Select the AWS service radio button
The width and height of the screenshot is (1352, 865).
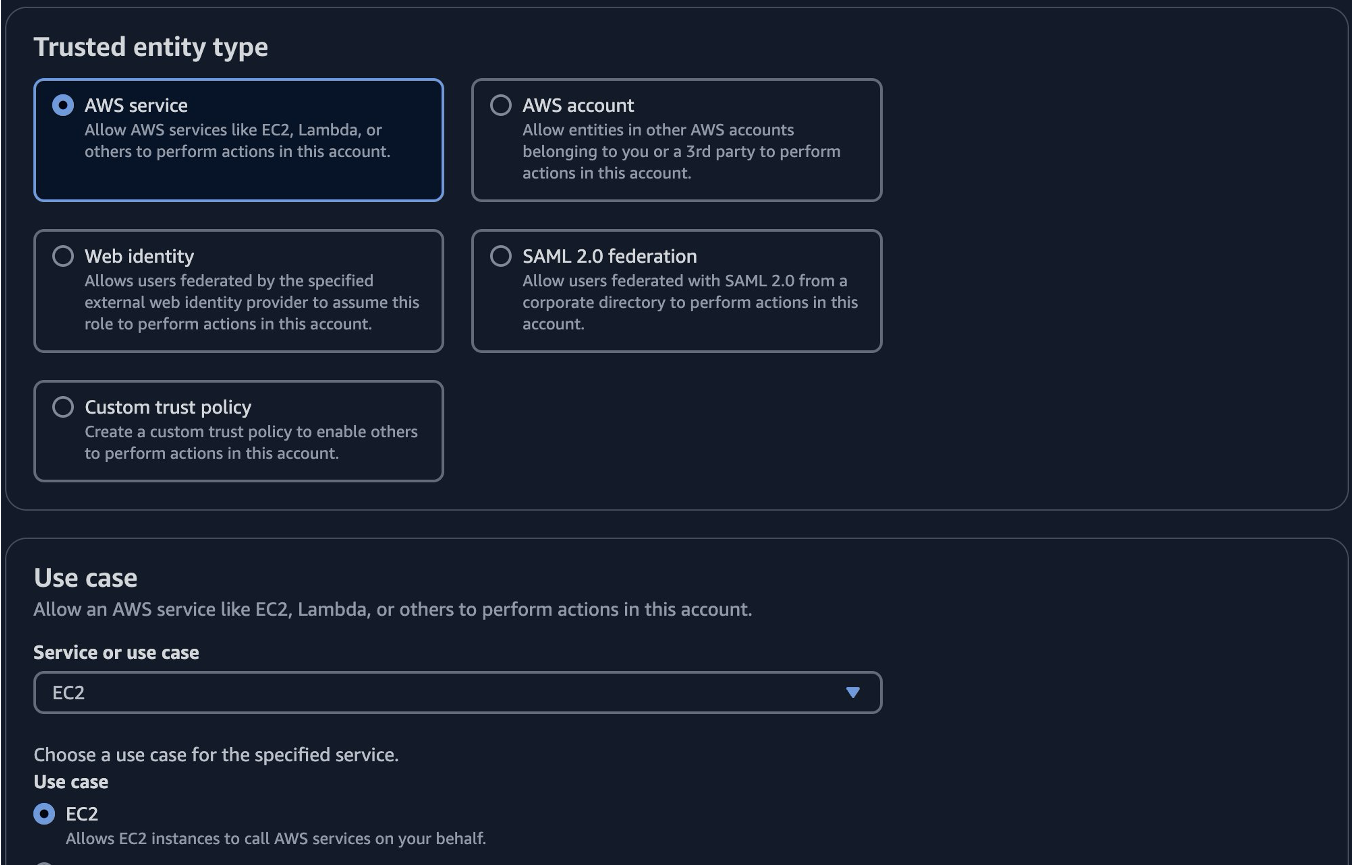click(x=64, y=105)
